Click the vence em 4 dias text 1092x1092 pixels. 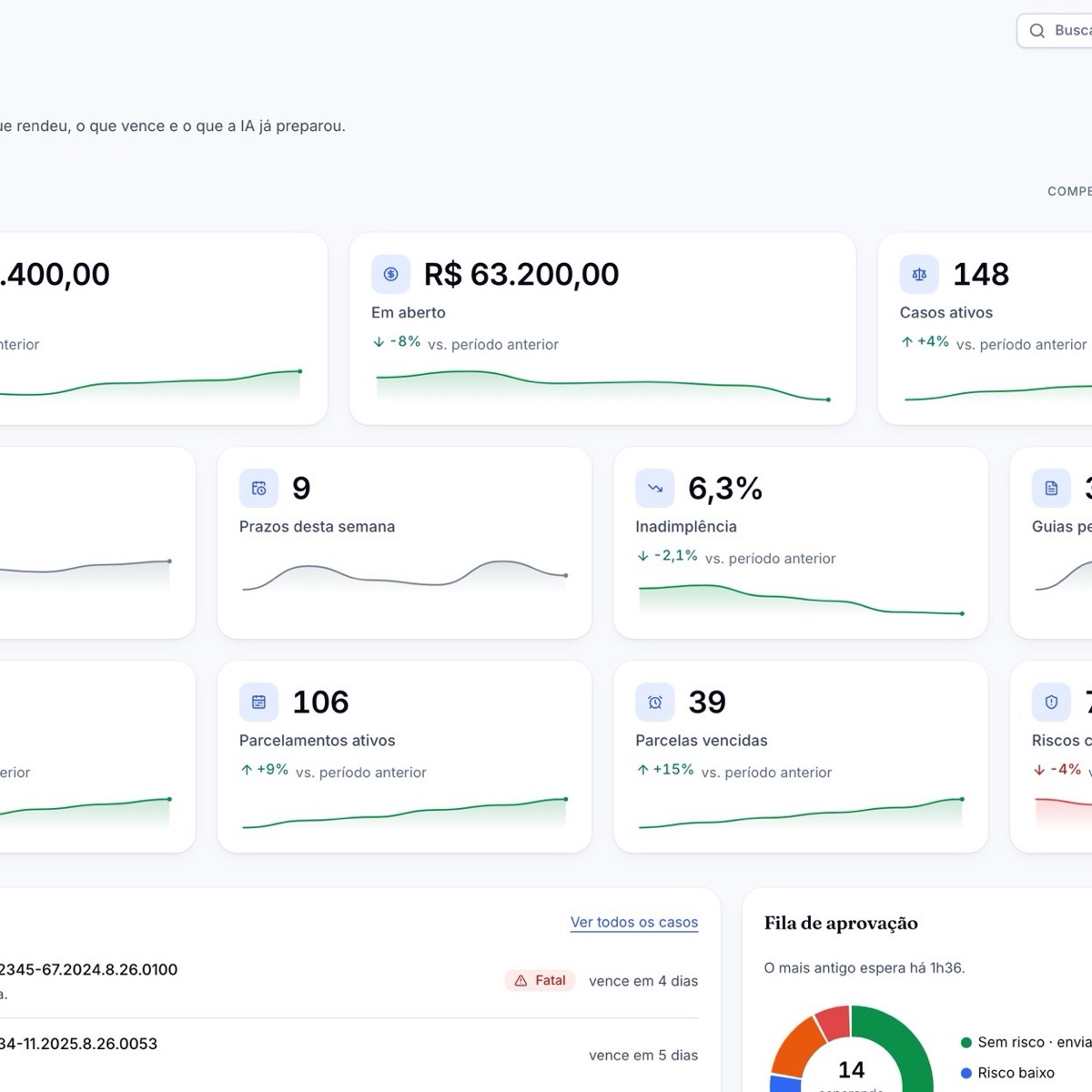coord(643,981)
